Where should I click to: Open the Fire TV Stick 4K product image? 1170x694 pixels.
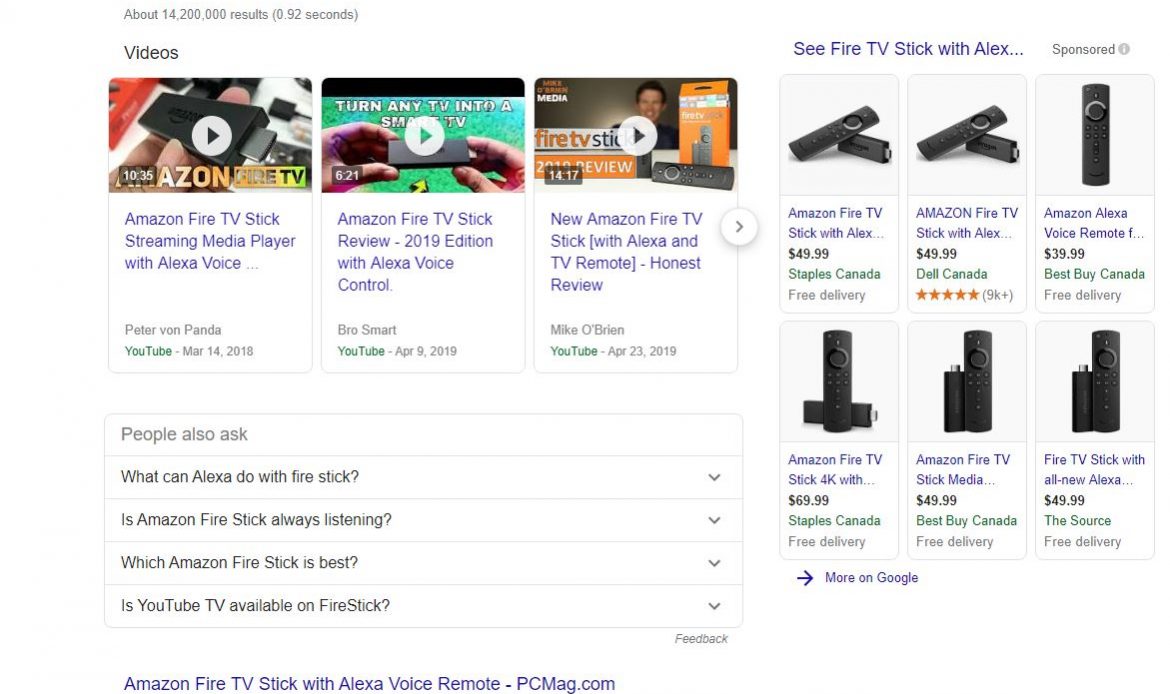click(x=839, y=381)
